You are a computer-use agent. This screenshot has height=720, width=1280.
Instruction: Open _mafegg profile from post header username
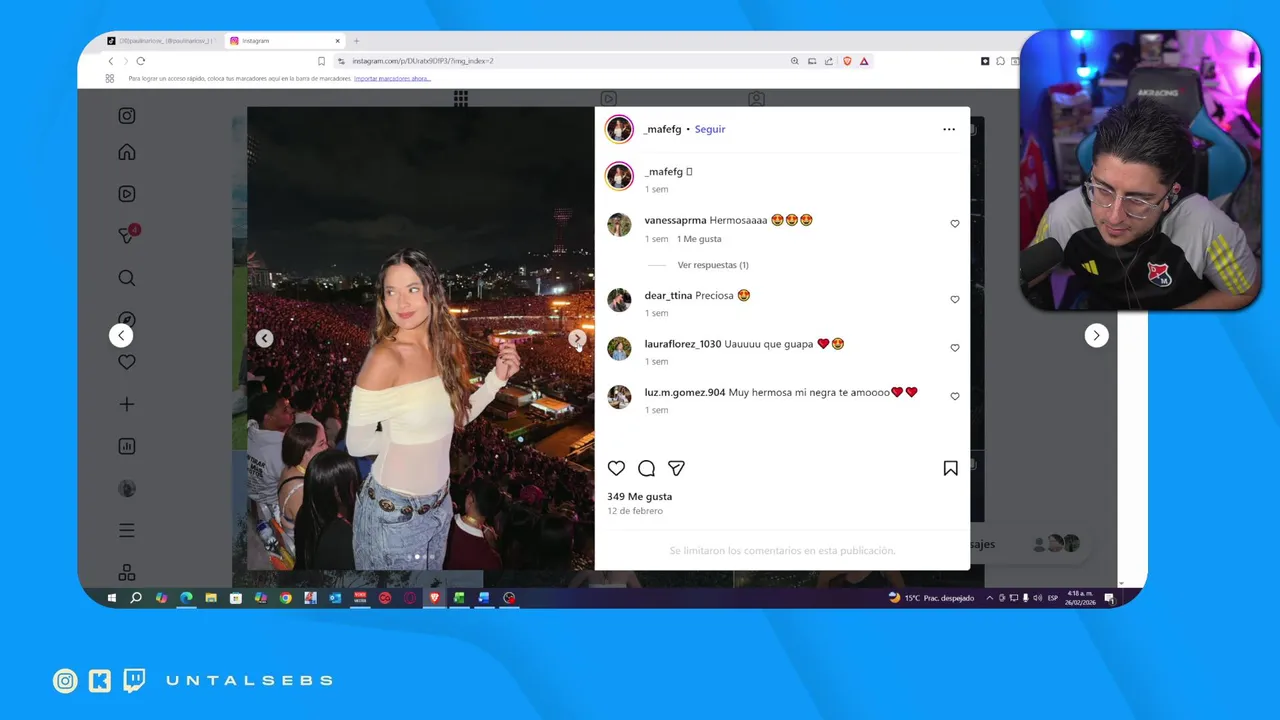point(663,129)
